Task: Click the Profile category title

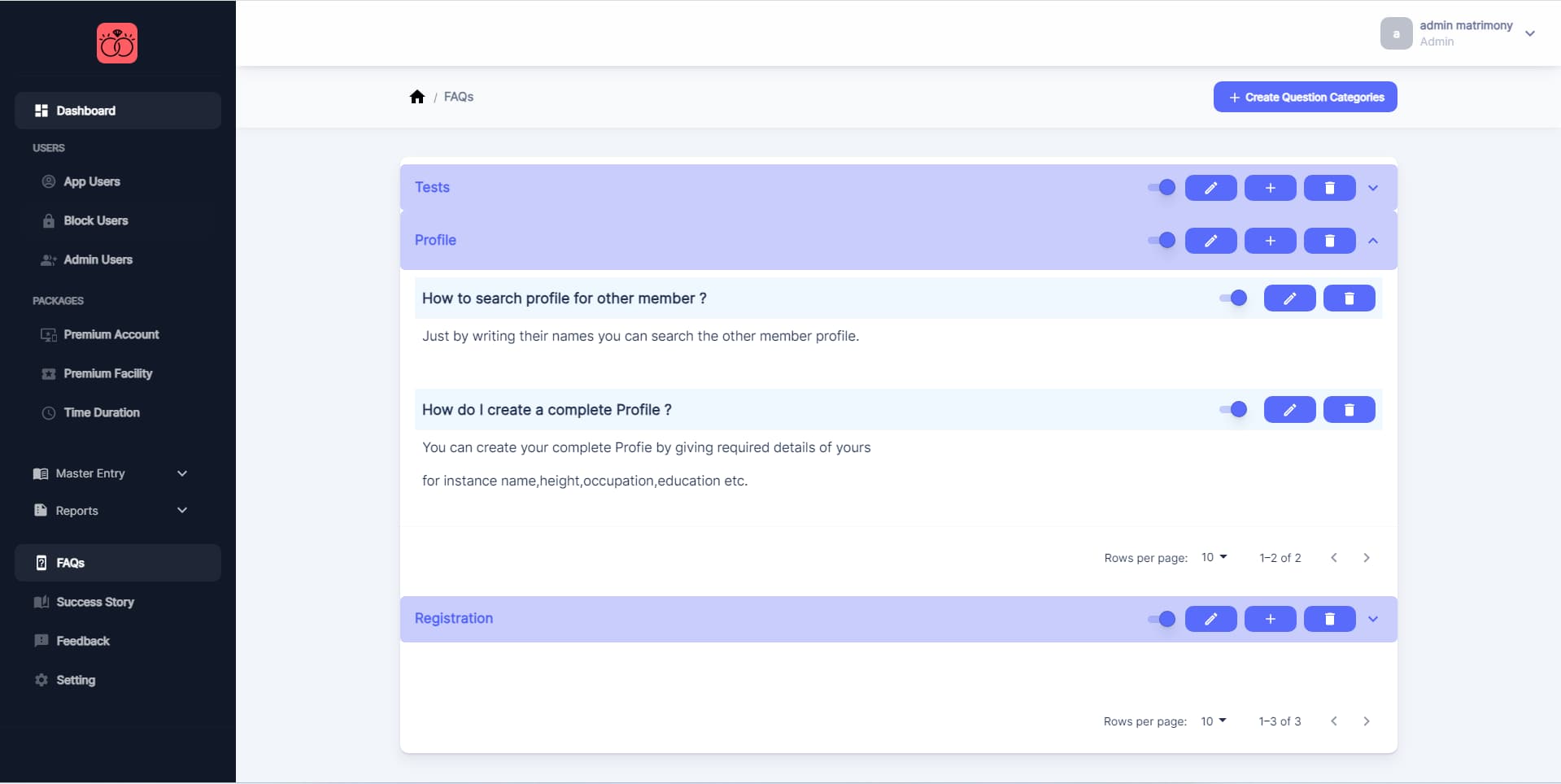Action: 435,240
